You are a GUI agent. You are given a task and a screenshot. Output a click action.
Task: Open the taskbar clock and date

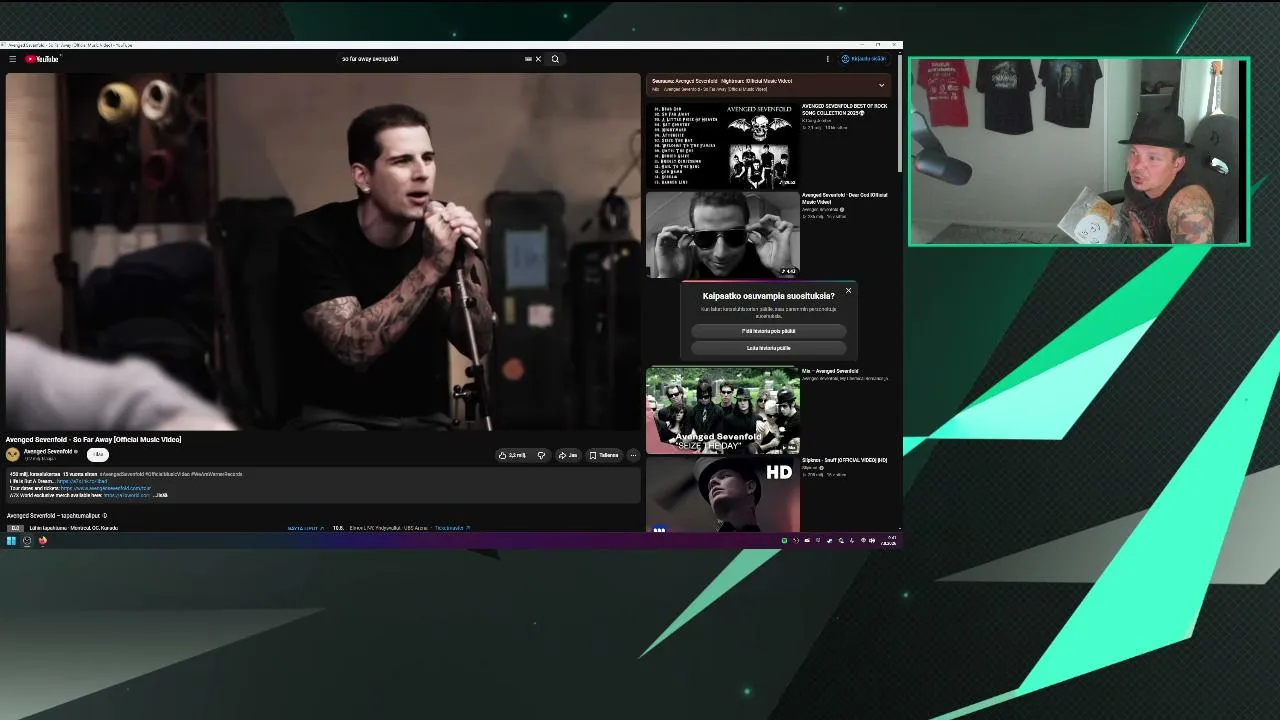click(x=890, y=541)
